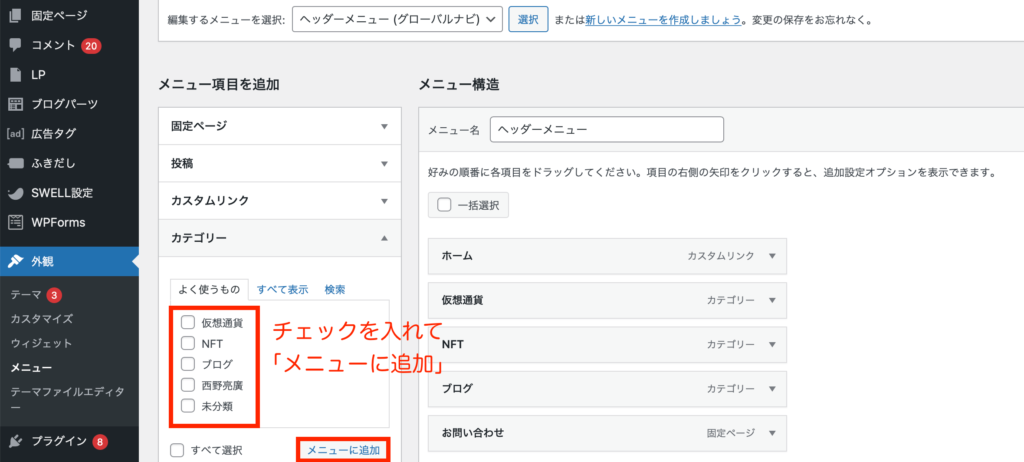Switch to the よく使うもの tab

(209, 289)
